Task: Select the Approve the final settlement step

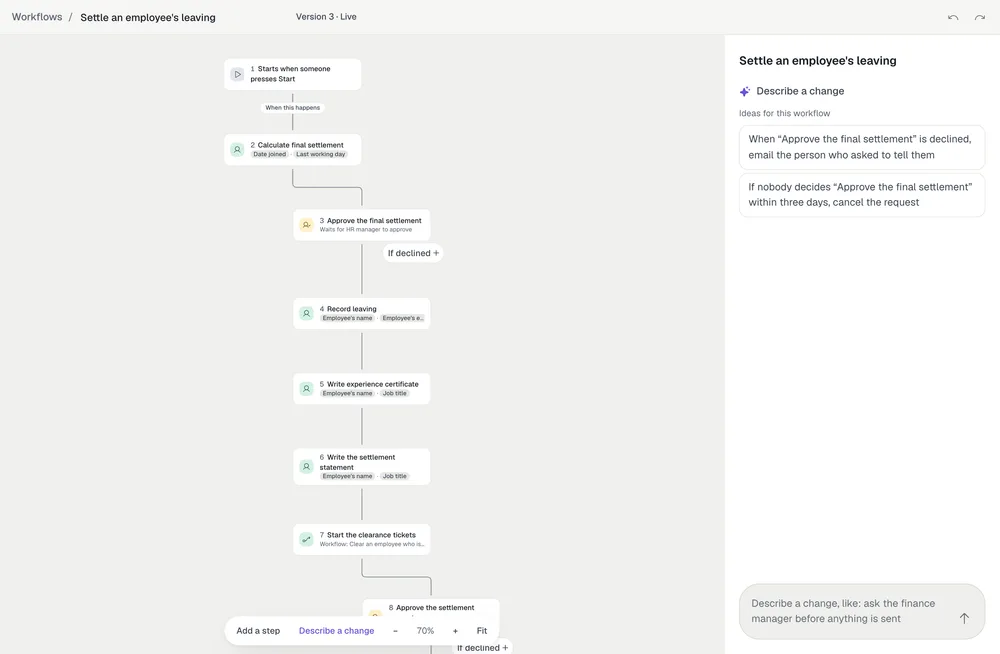Action: 362,225
